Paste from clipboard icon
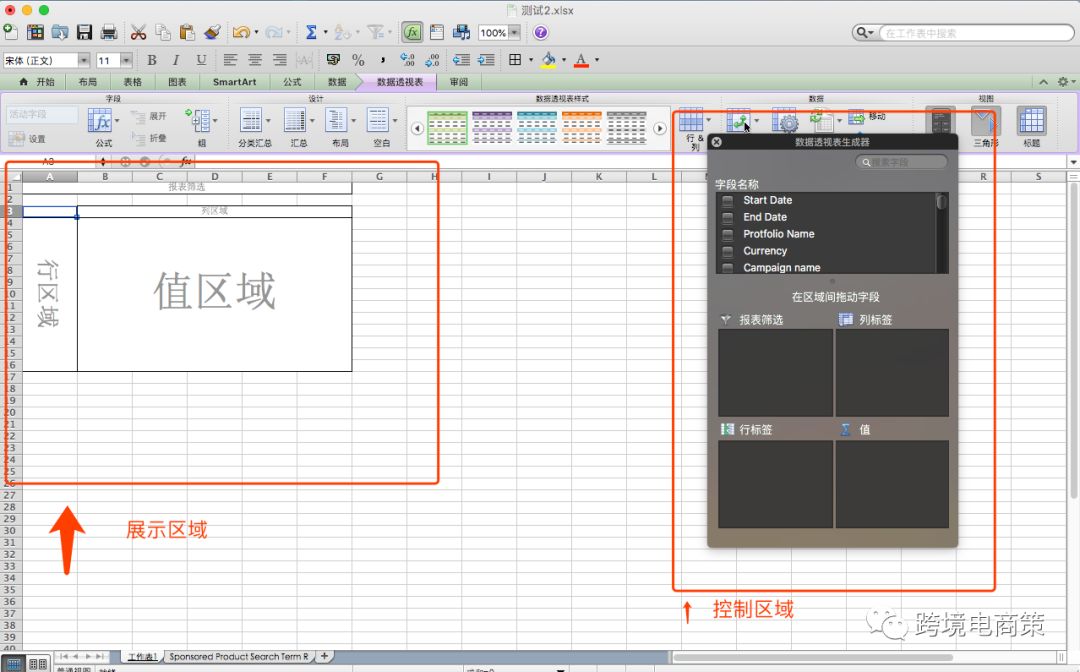The width and height of the screenshot is (1080, 672). 187,32
